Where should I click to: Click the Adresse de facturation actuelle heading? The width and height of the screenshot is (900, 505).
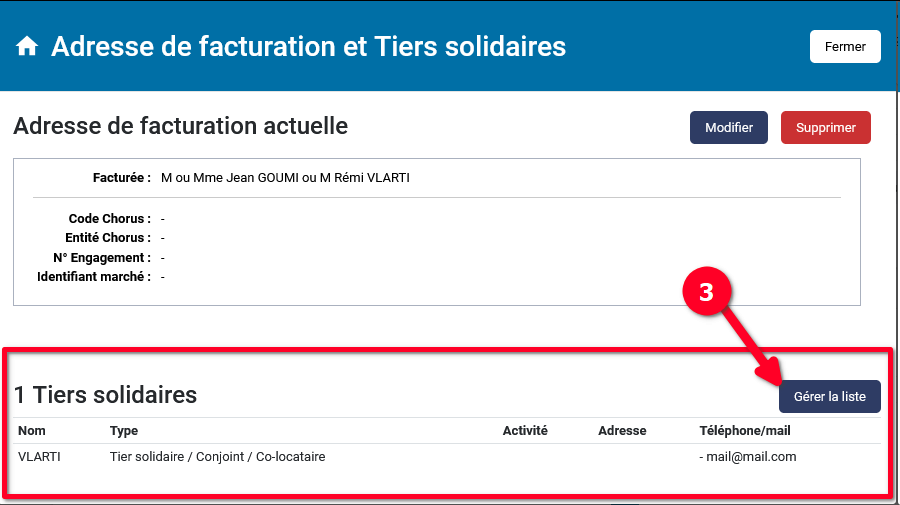181,126
